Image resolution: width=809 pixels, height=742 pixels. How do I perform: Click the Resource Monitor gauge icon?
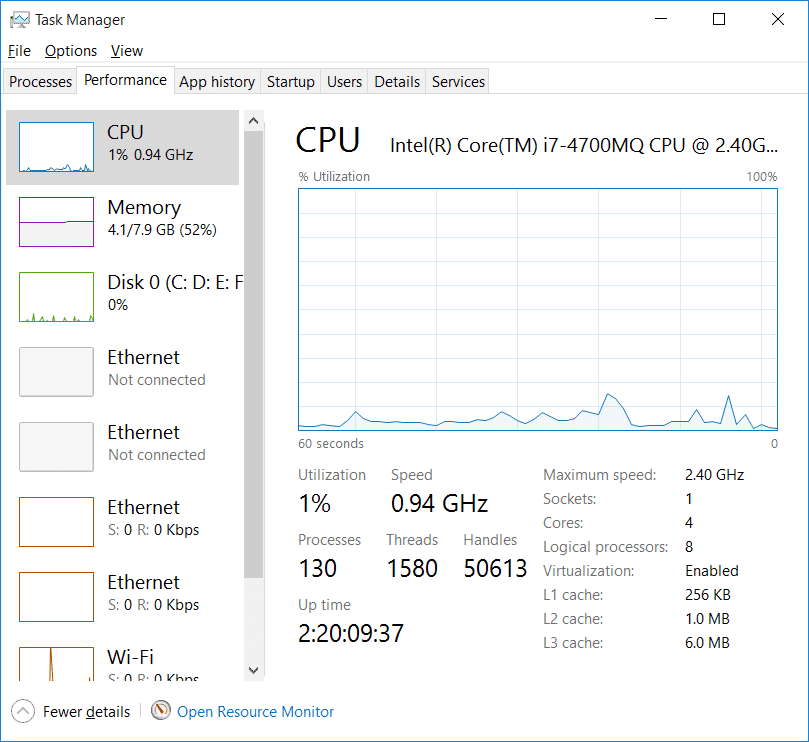[x=161, y=711]
